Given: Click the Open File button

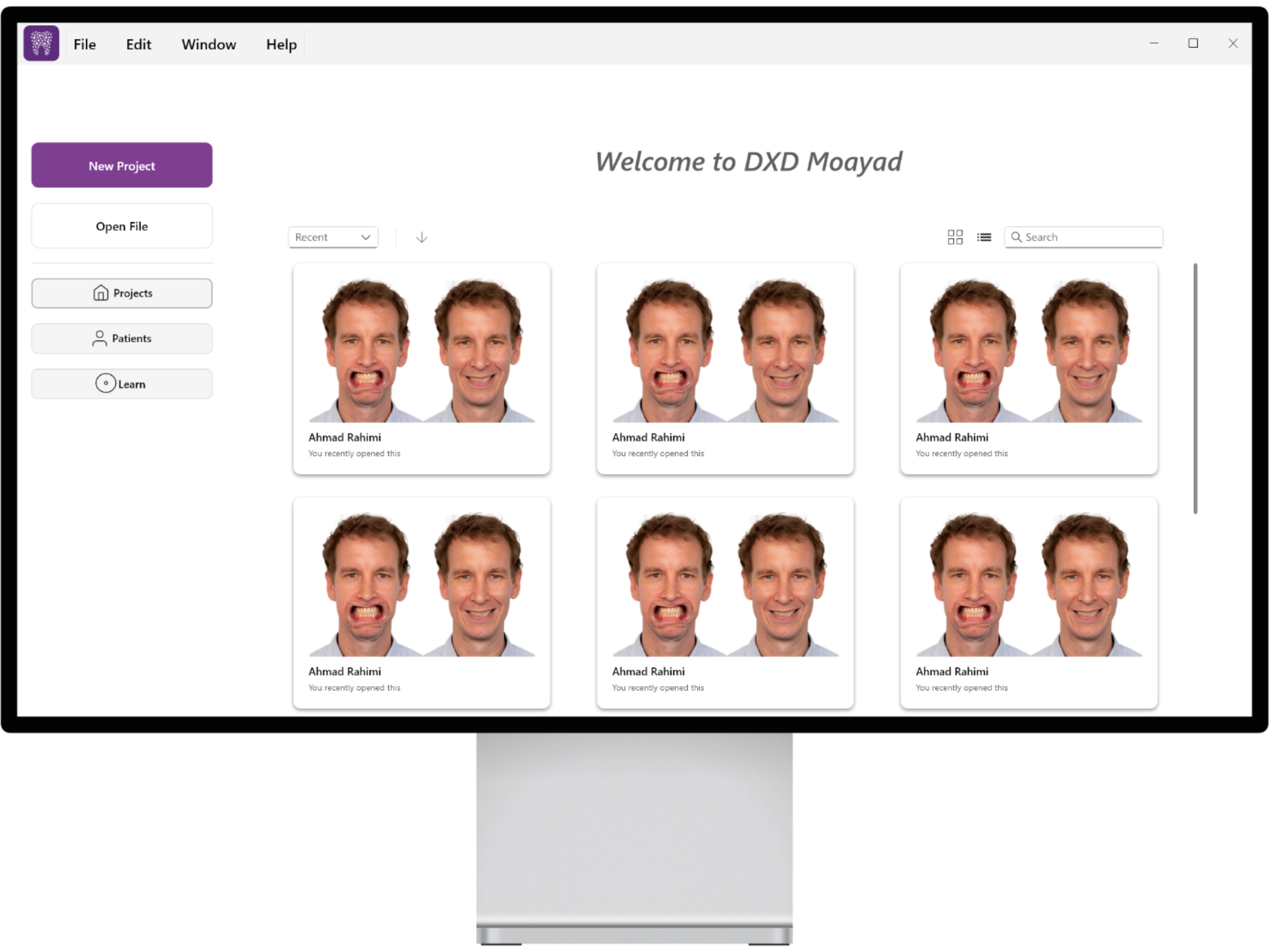Looking at the screenshot, I should coord(122,226).
